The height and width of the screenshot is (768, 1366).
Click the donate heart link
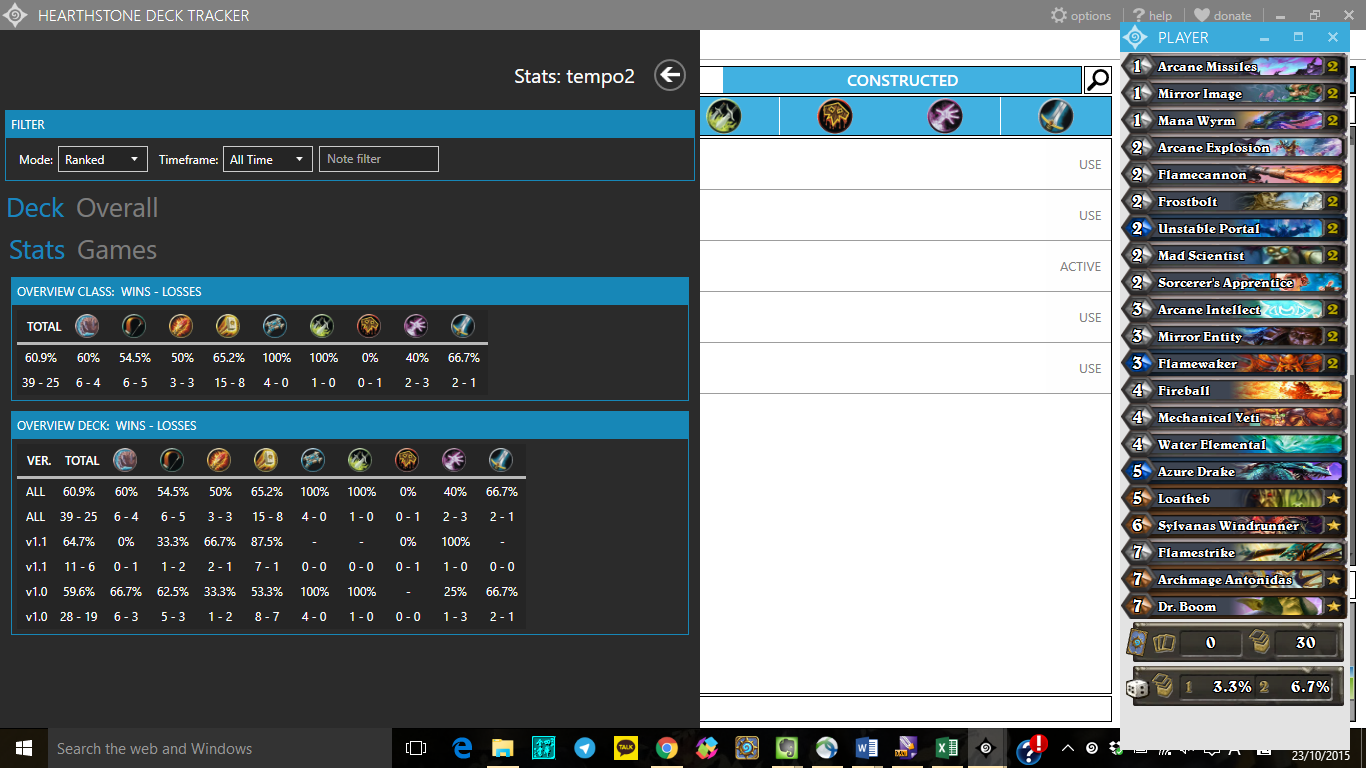point(1222,15)
